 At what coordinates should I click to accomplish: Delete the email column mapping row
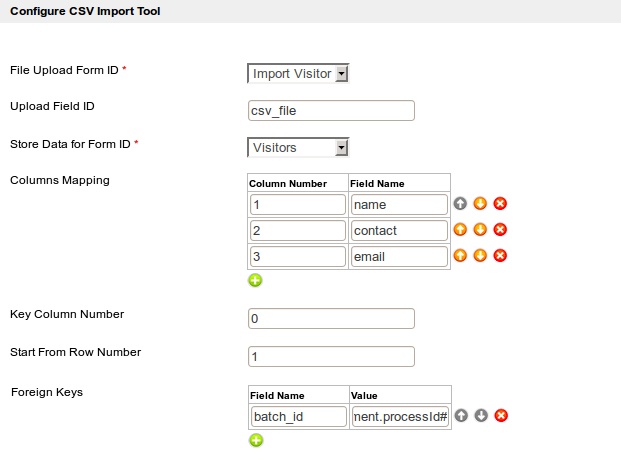click(x=501, y=255)
